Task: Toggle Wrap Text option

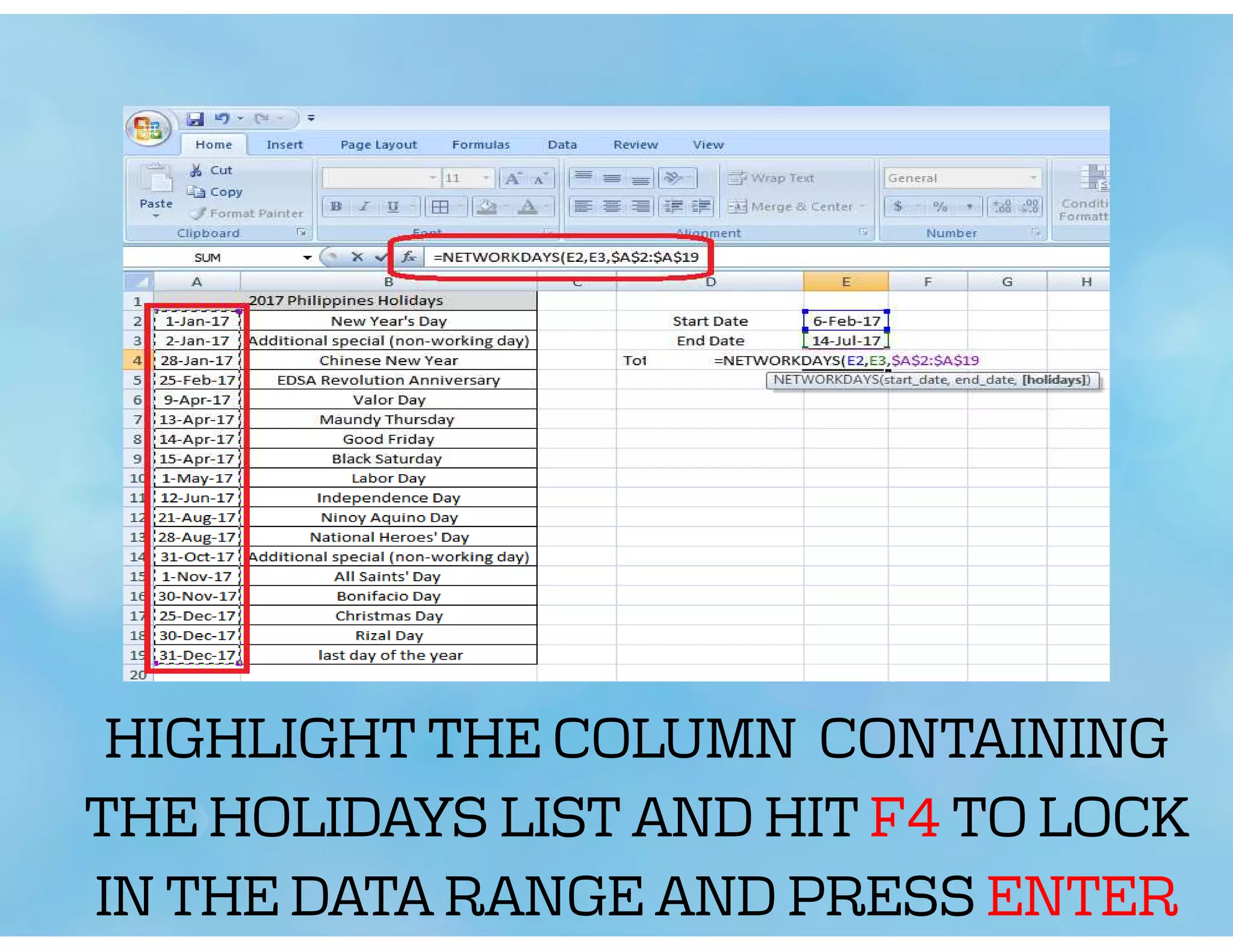Action: [x=772, y=178]
